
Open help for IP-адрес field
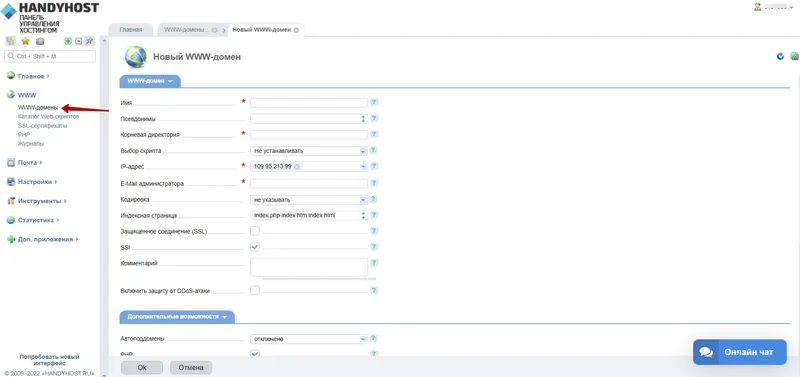[x=373, y=166]
